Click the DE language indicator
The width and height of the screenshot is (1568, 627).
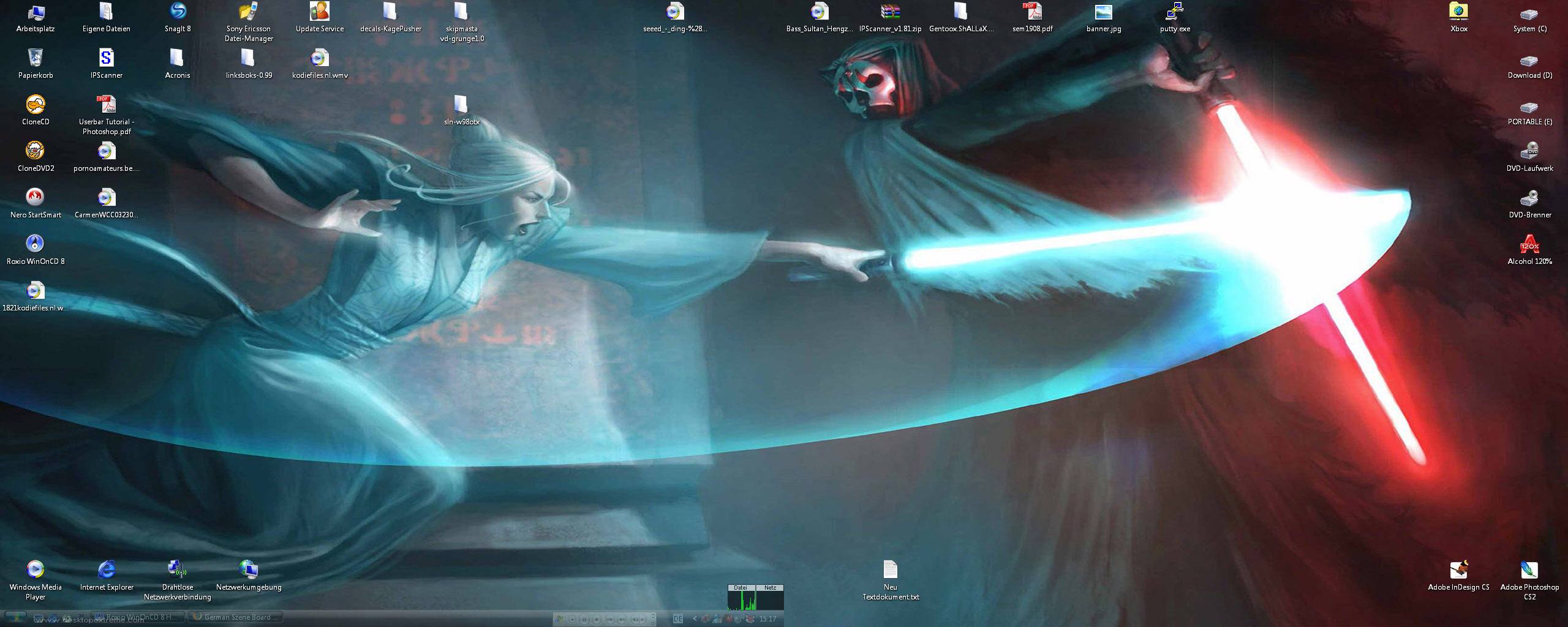point(678,618)
